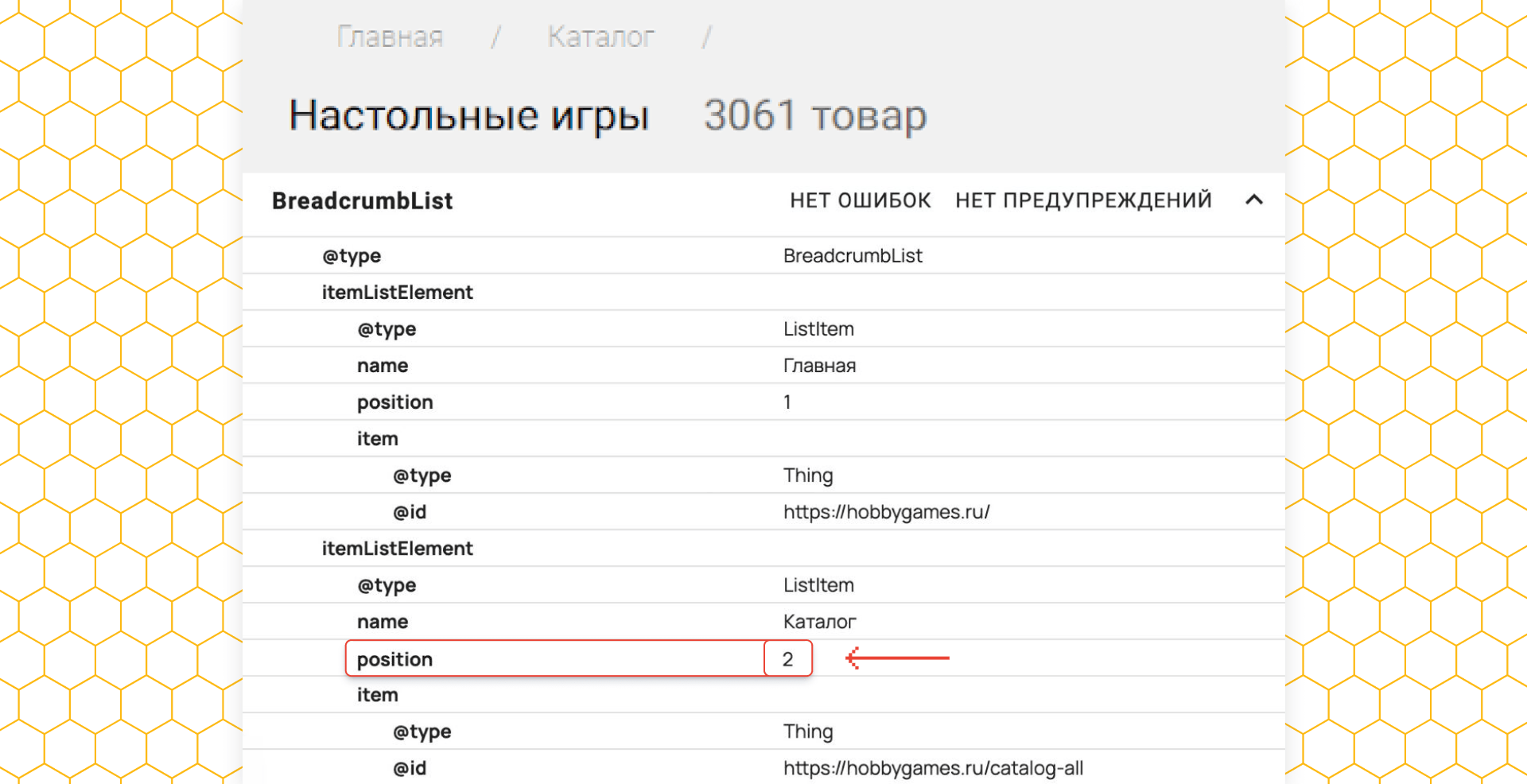The image size is (1527, 784).
Task: Click the BreadcrumbList section title
Action: [363, 201]
